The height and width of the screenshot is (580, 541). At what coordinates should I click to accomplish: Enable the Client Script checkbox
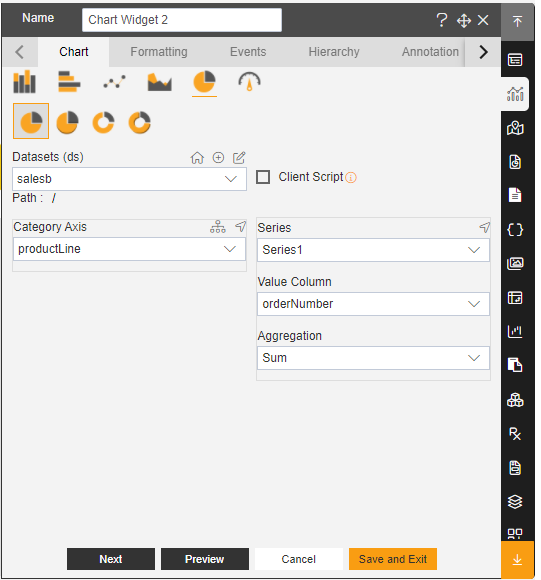[263, 177]
